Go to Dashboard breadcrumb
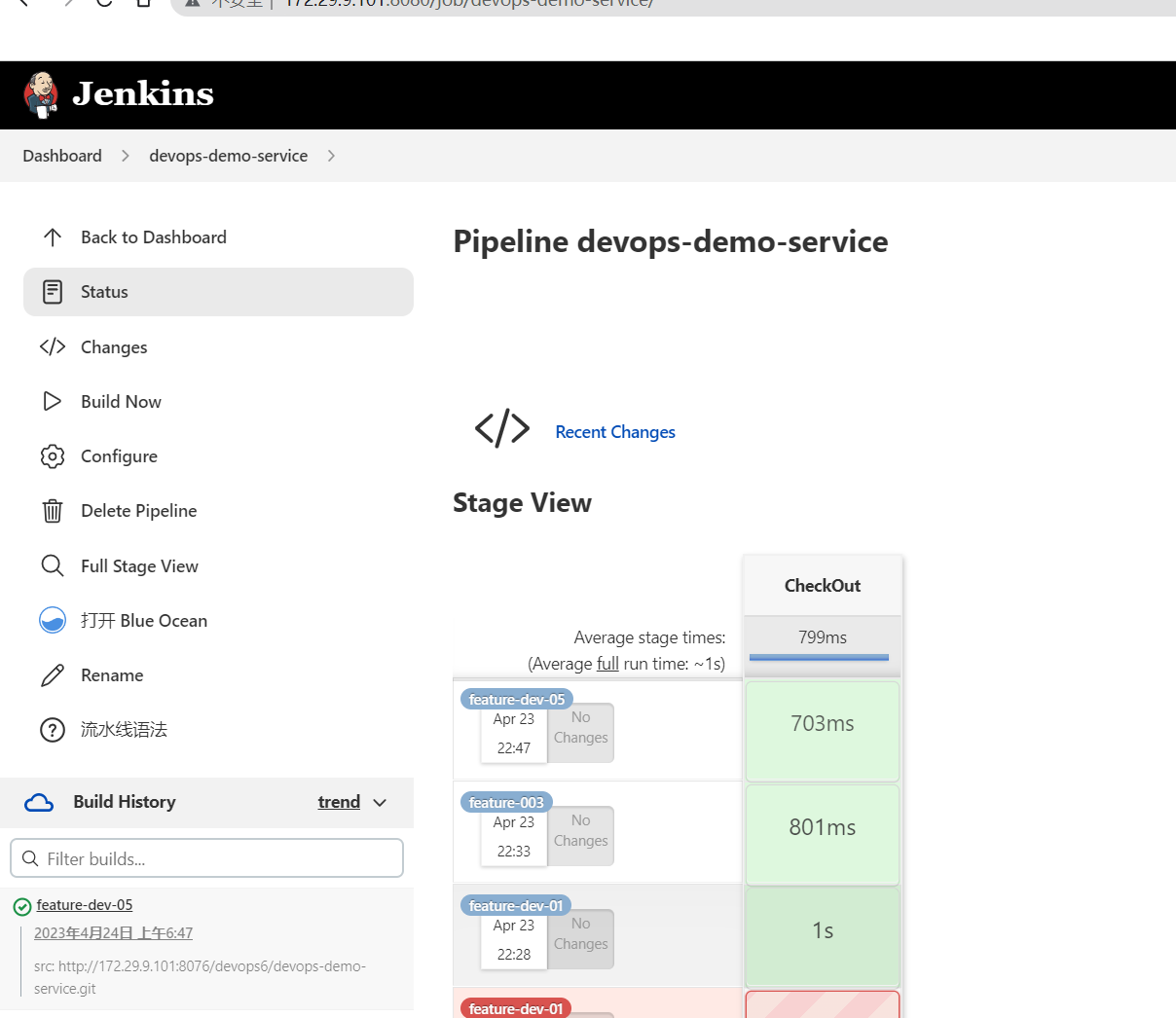This screenshot has width=1176, height=1018. 62,156
